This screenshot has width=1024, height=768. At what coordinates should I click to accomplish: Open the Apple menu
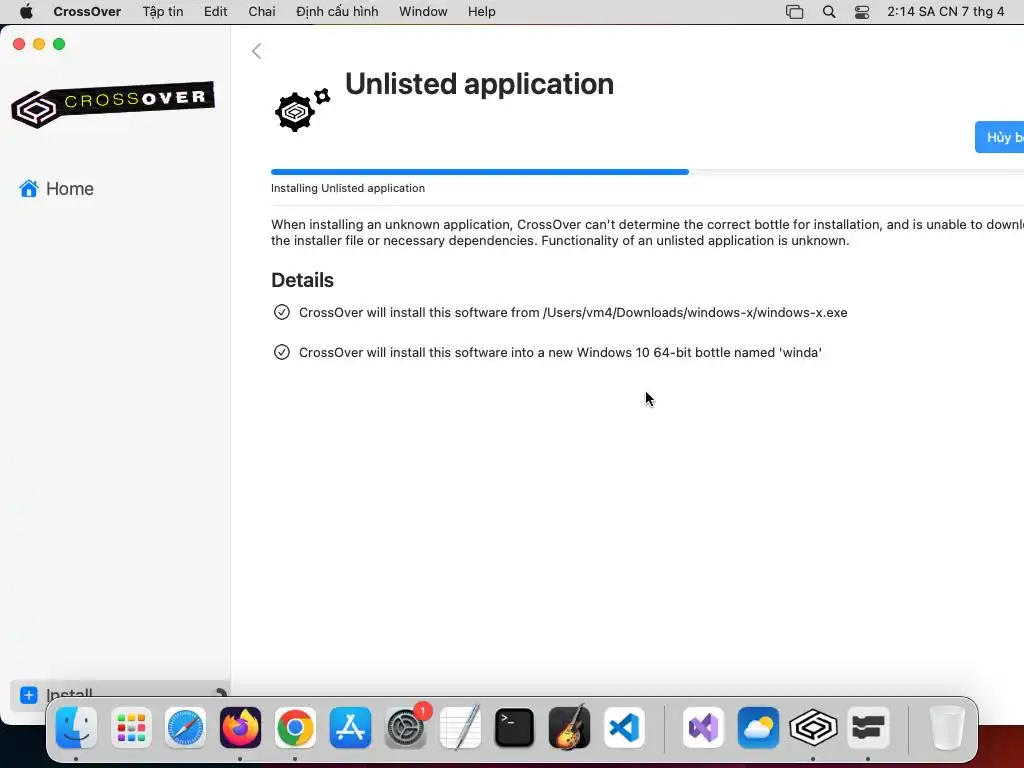pyautogui.click(x=26, y=12)
